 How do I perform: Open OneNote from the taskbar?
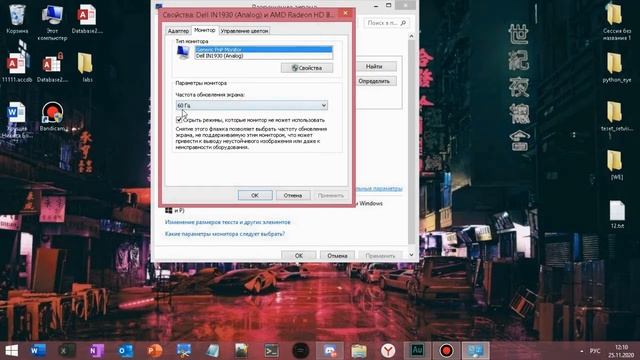96,351
